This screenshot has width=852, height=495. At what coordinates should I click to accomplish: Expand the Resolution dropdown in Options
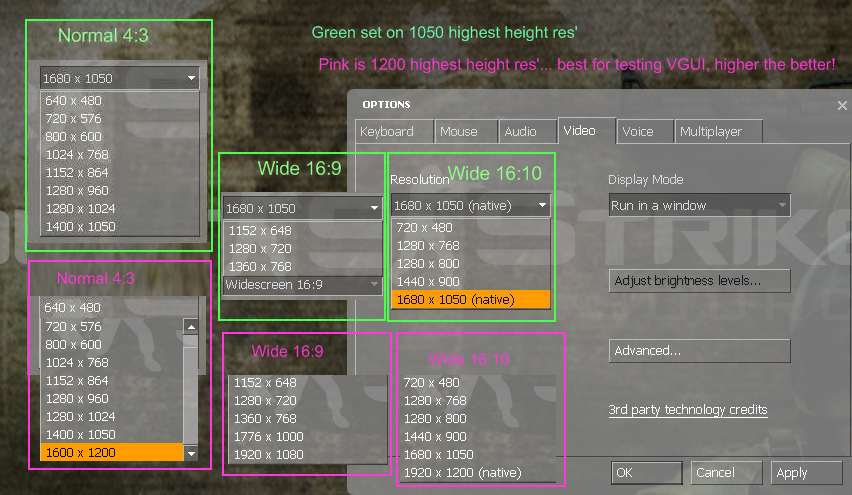pos(471,205)
